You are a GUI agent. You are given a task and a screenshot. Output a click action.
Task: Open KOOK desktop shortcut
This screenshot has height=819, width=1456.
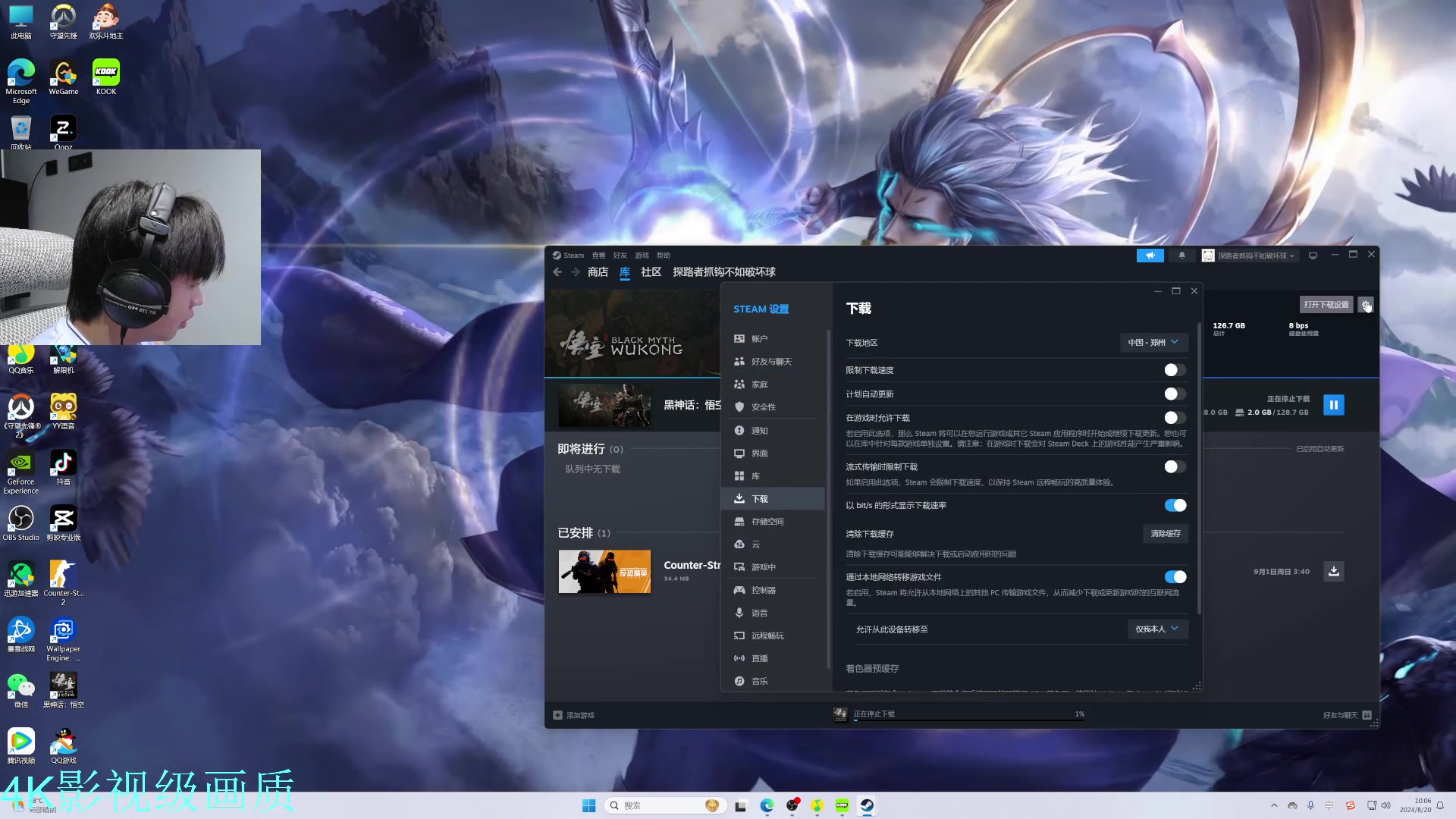[x=106, y=77]
